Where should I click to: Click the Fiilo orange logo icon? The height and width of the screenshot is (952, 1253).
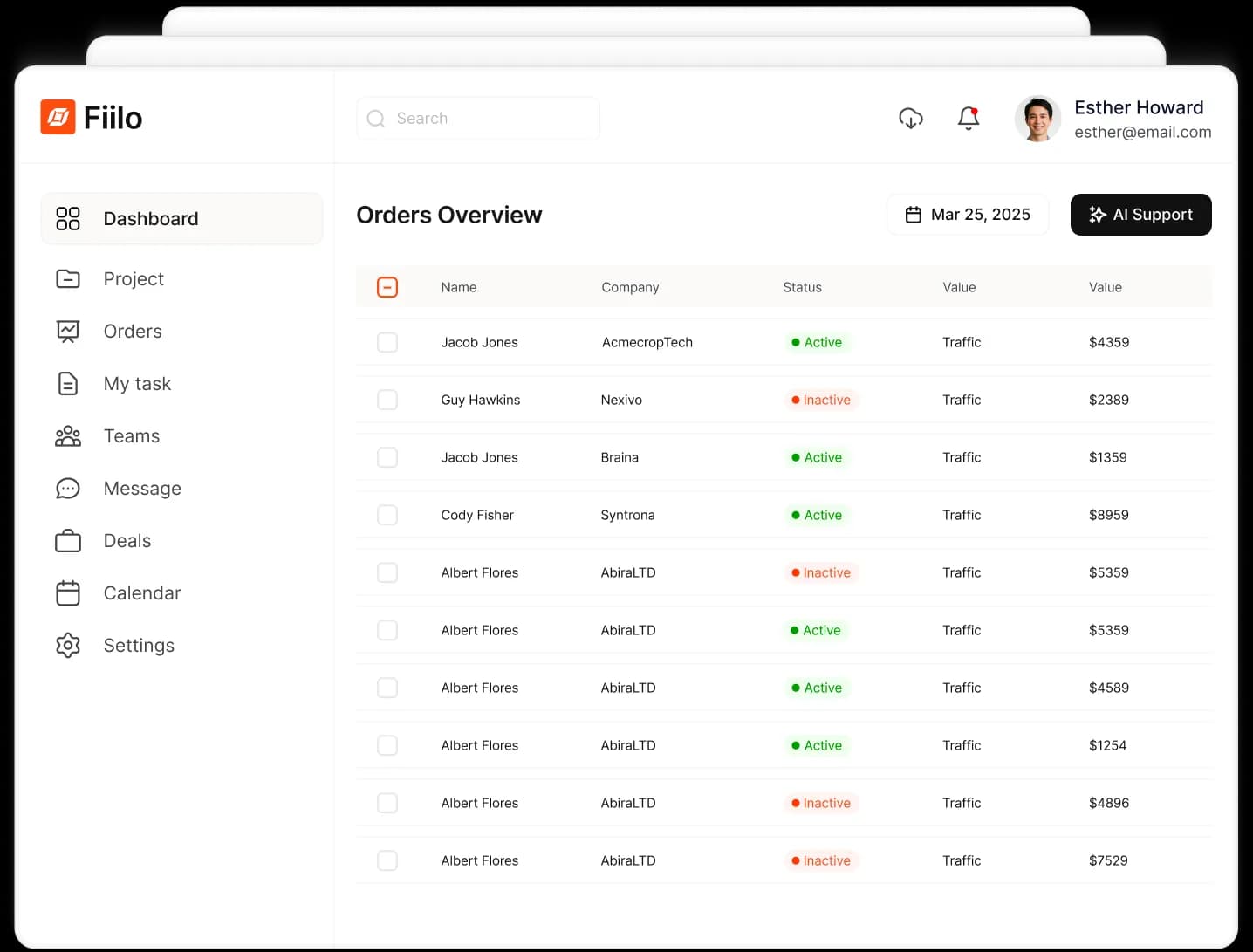pos(58,117)
